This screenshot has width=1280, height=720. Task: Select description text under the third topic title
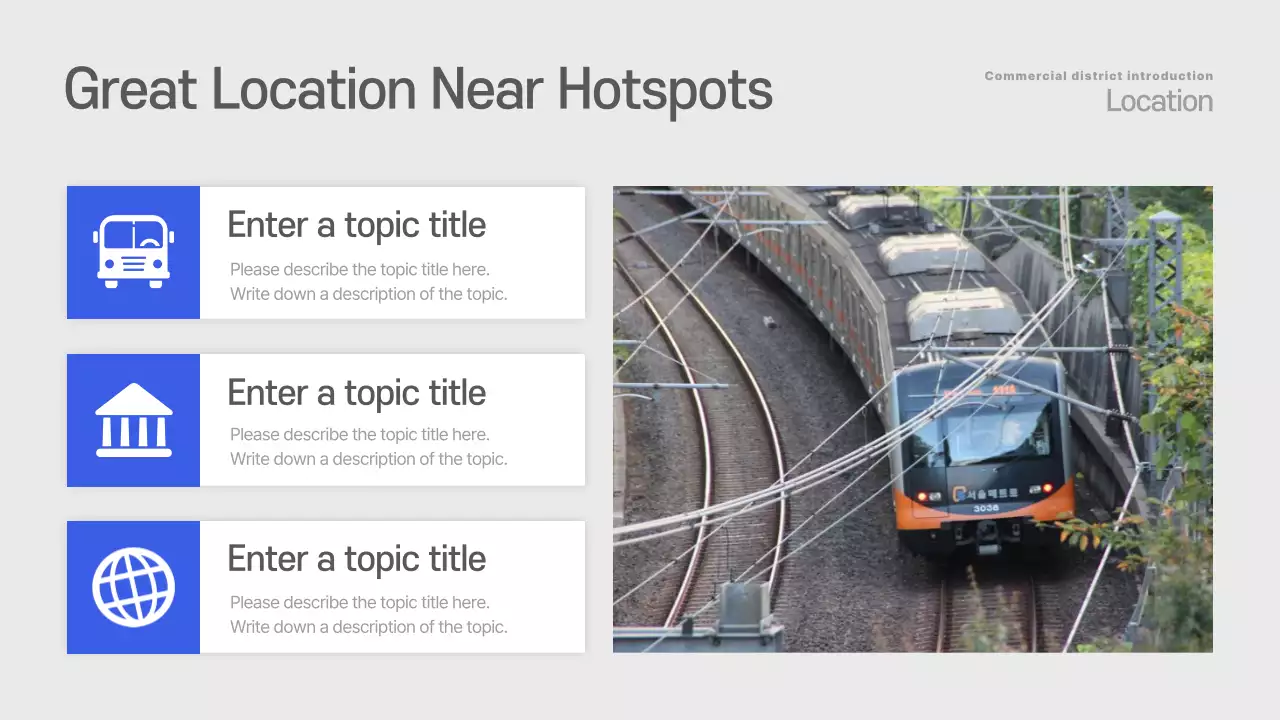pos(368,615)
